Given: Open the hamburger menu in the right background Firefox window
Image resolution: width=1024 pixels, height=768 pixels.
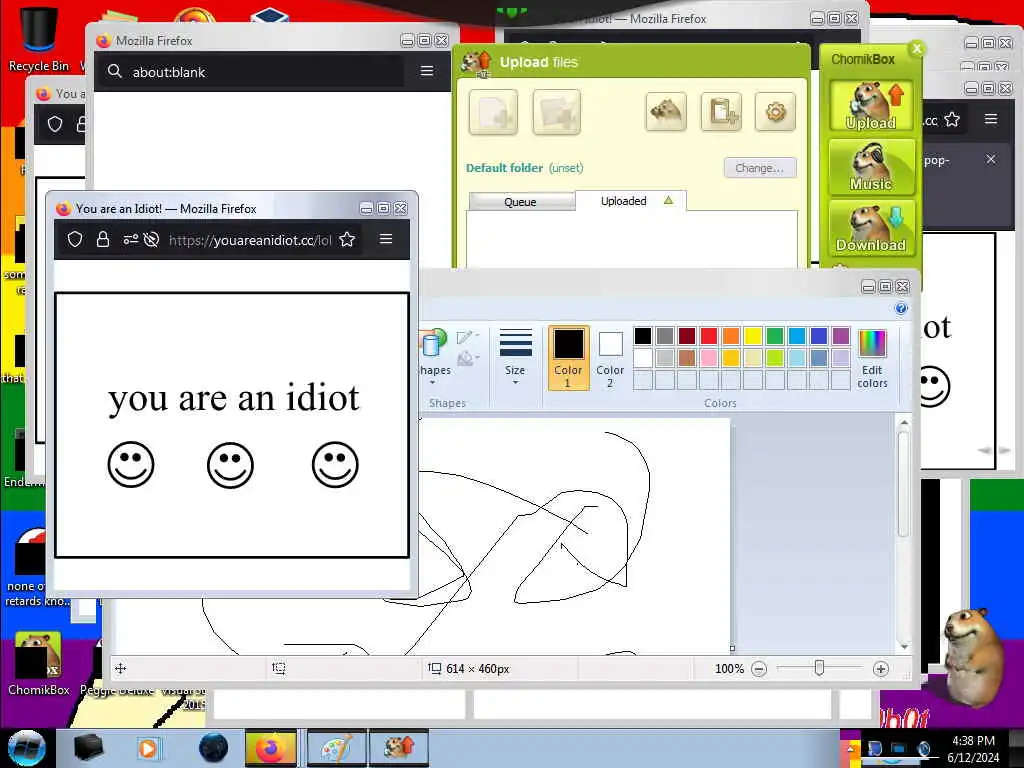Looking at the screenshot, I should (991, 119).
